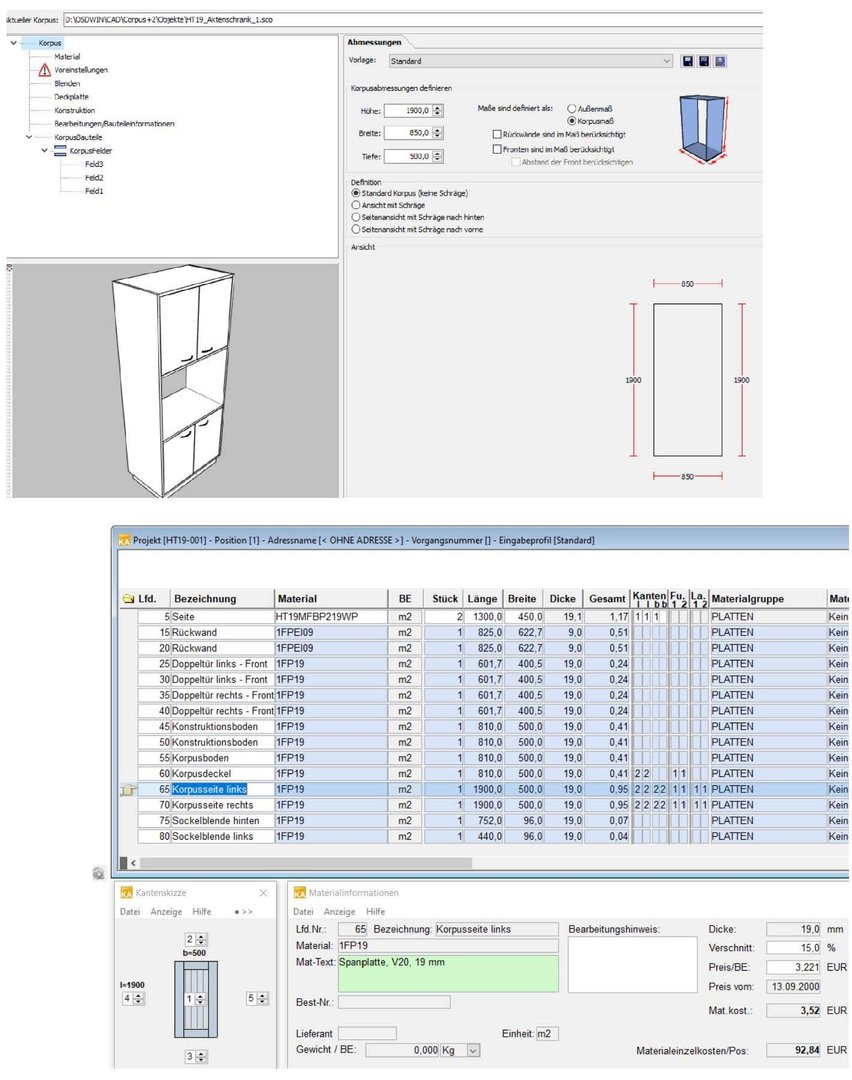Image resolution: width=852 pixels, height=1080 pixels.
Task: Click the magnifier icon left of the table scrollbar
Action: pos(98,873)
